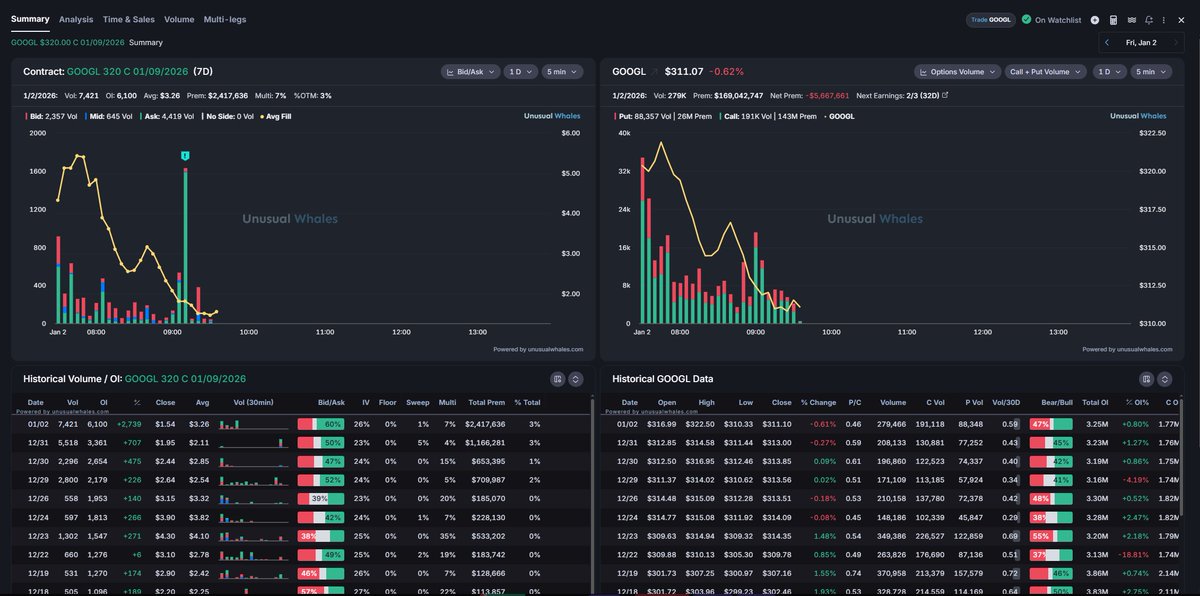The image size is (1200, 596).
Task: Close the contract panel with X icon
Action: click(x=1181, y=20)
